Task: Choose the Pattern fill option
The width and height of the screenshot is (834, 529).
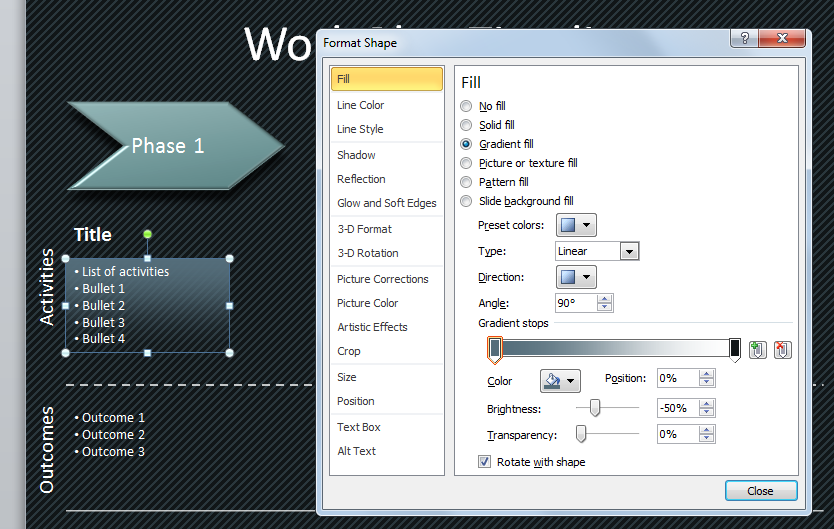Action: [466, 182]
